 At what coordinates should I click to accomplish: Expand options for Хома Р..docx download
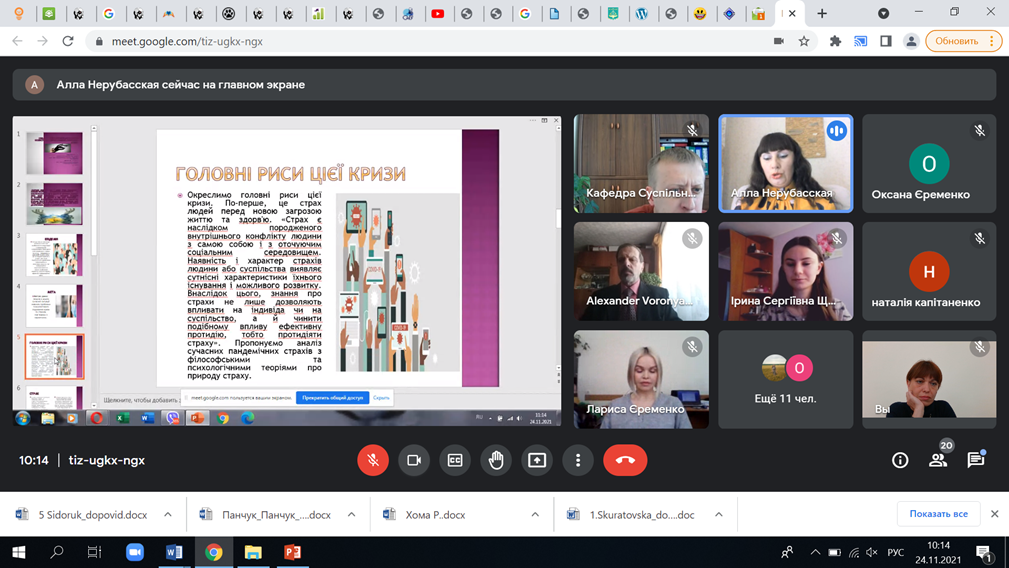[535, 515]
